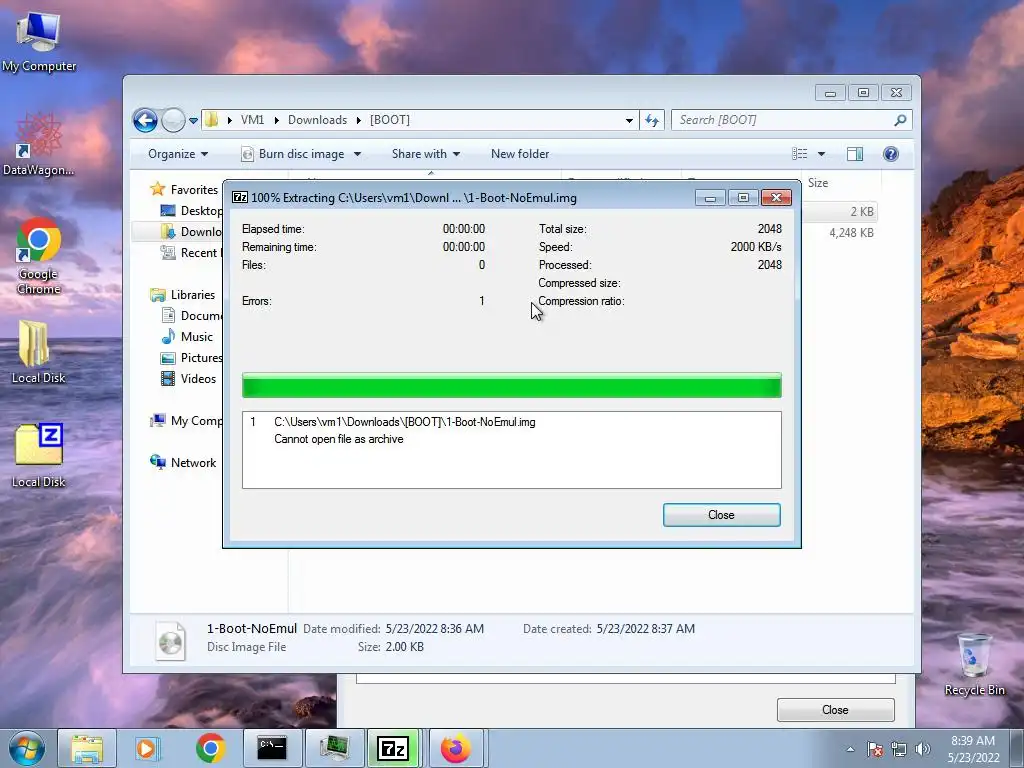Viewport: 1024px width, 768px height.
Task: Click the Windows Start button
Action: [x=26, y=748]
